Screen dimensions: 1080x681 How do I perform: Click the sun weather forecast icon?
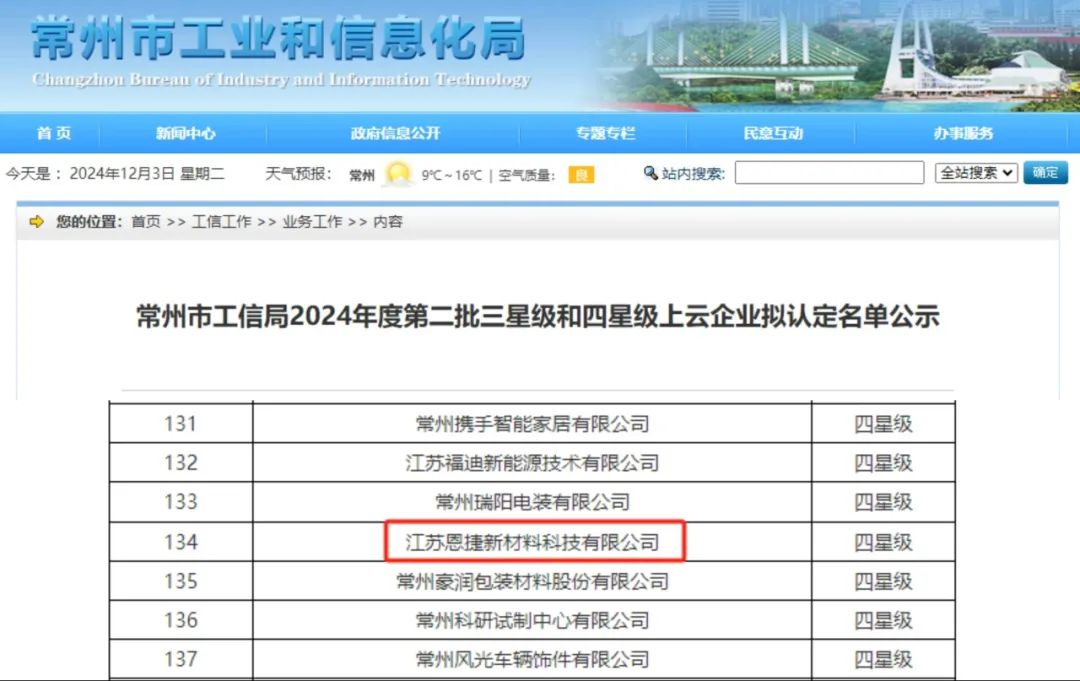pos(398,174)
